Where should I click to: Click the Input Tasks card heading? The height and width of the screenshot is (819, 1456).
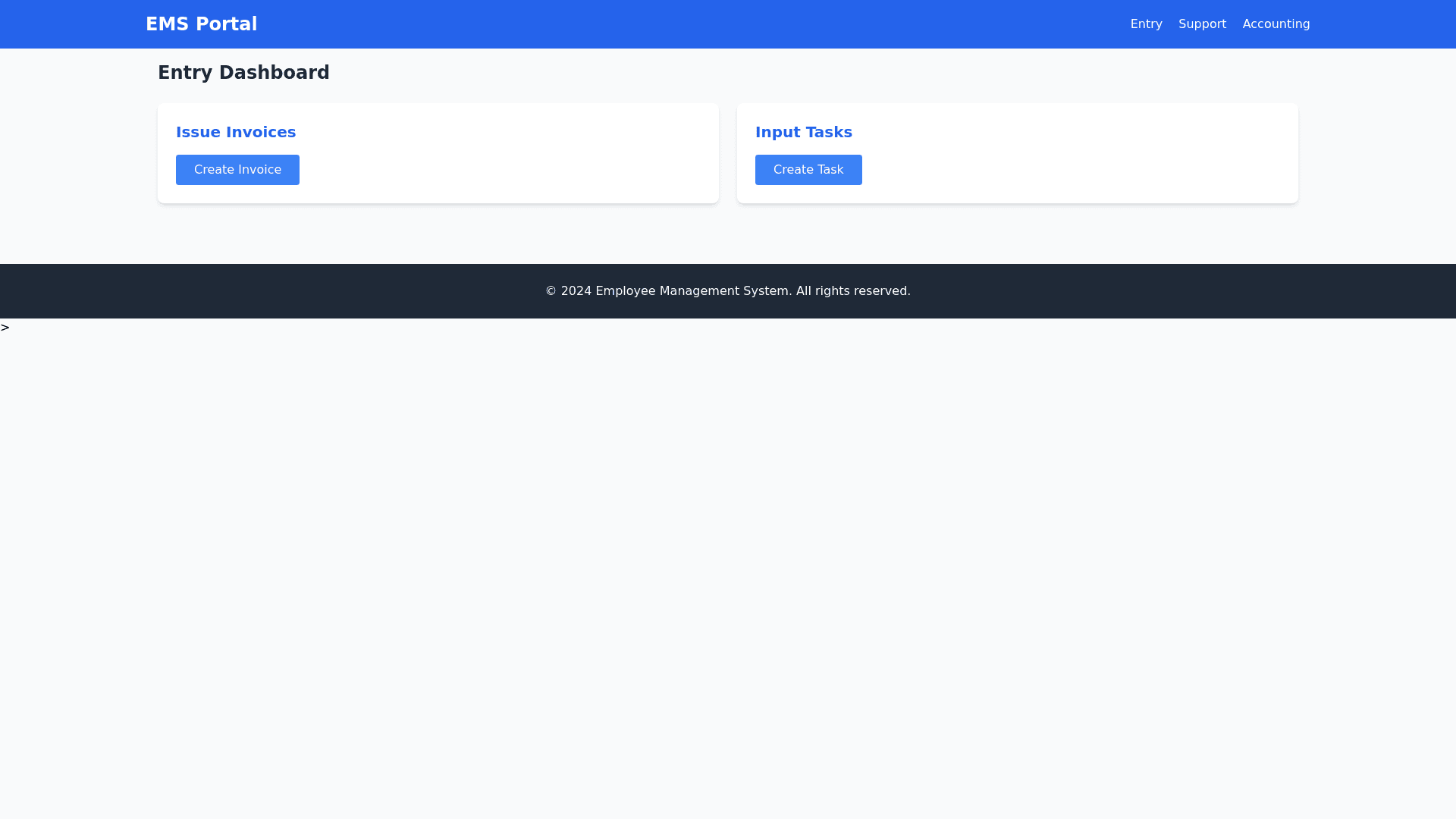point(804,132)
